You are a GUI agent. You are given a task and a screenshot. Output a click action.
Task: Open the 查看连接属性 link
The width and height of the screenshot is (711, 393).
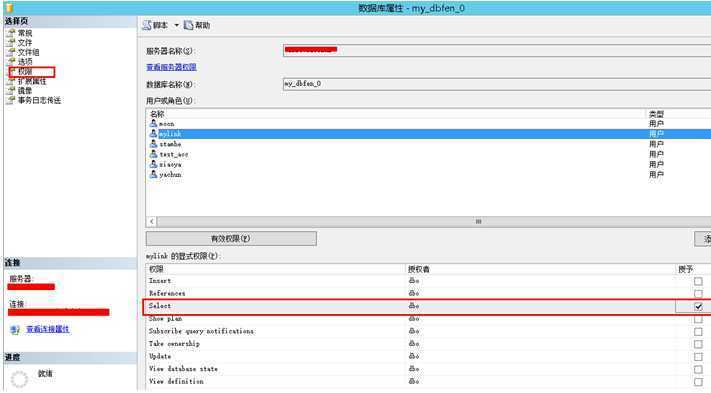tap(48, 329)
